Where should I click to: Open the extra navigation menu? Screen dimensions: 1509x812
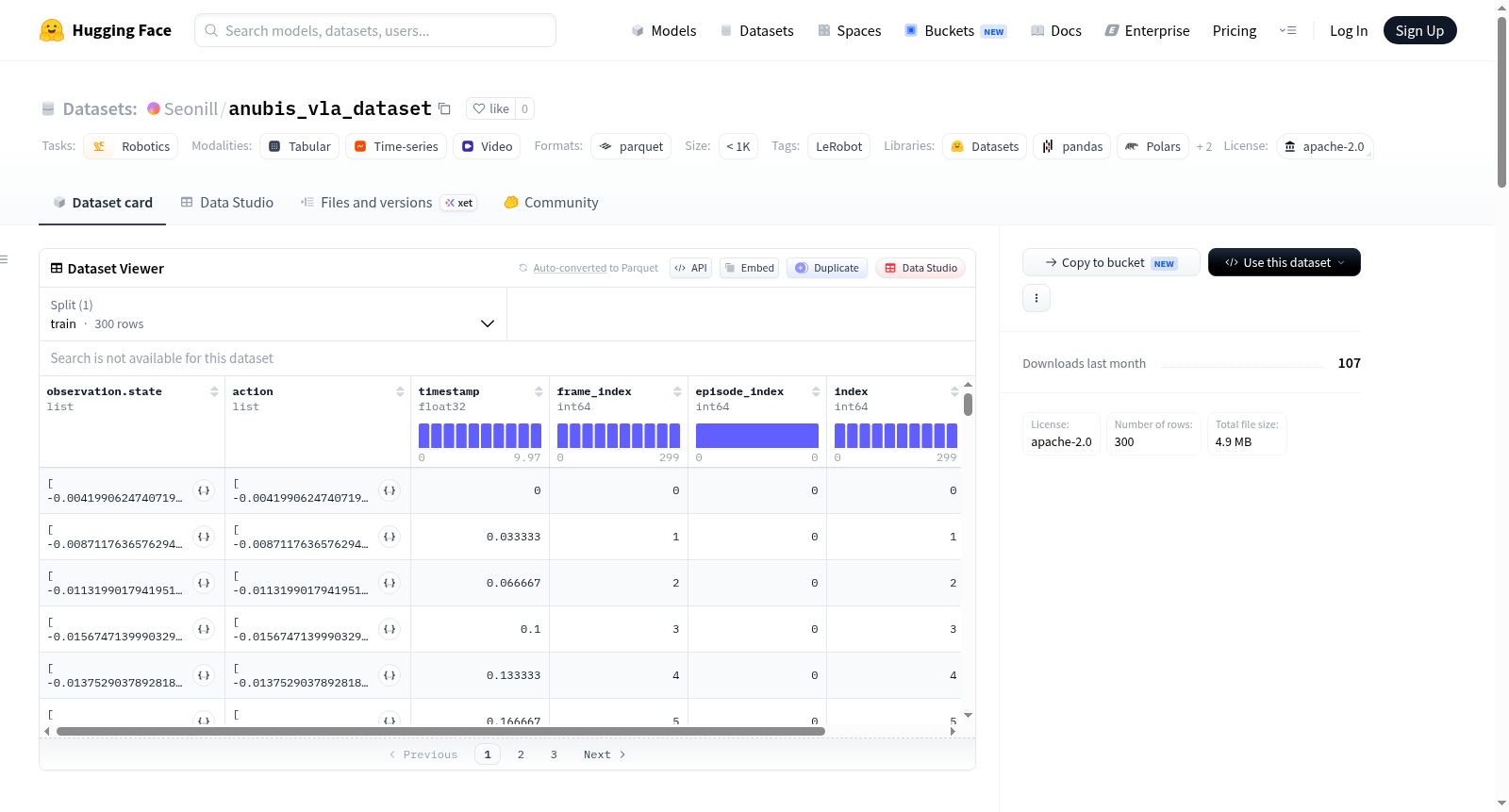tap(1287, 30)
